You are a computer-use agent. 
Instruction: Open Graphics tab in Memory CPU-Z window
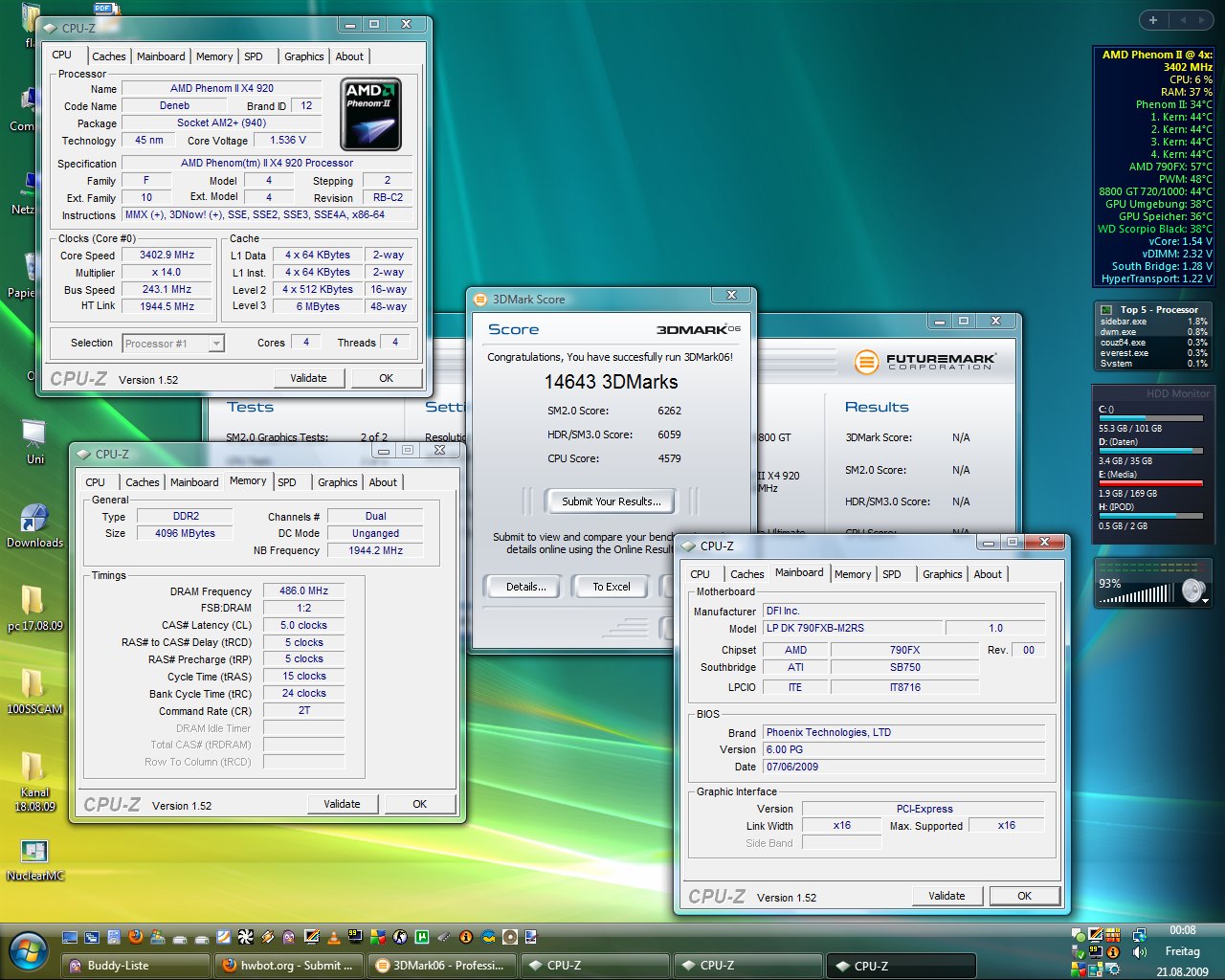click(x=338, y=482)
